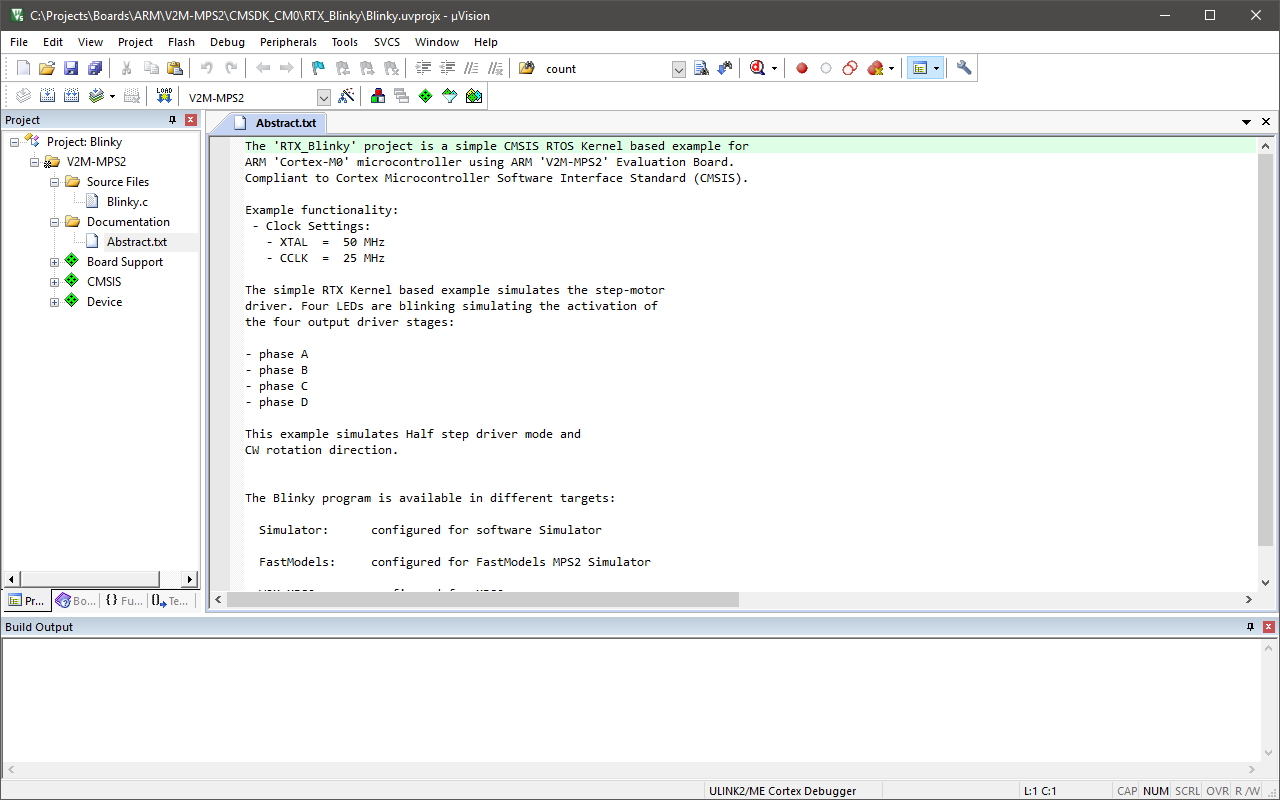
Task: Open the Project menu
Action: pos(135,42)
